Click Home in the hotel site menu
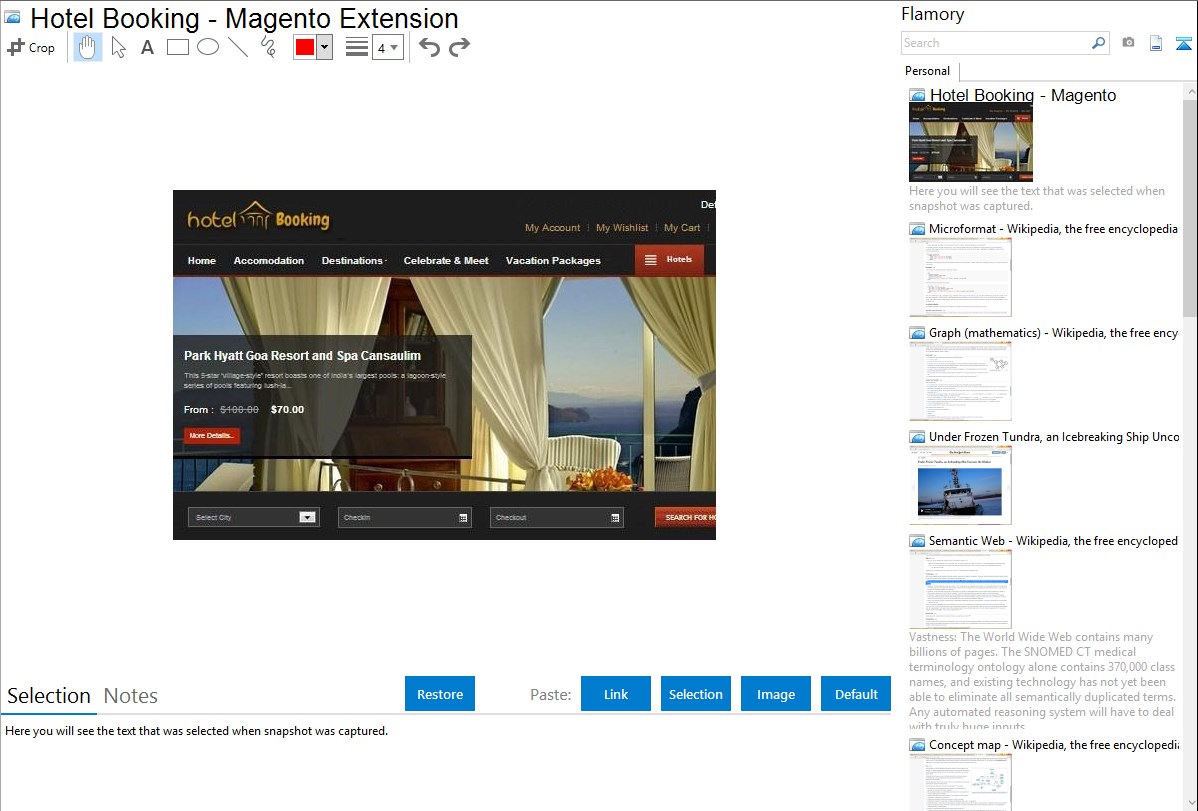The height and width of the screenshot is (811, 1198). pyautogui.click(x=202, y=261)
